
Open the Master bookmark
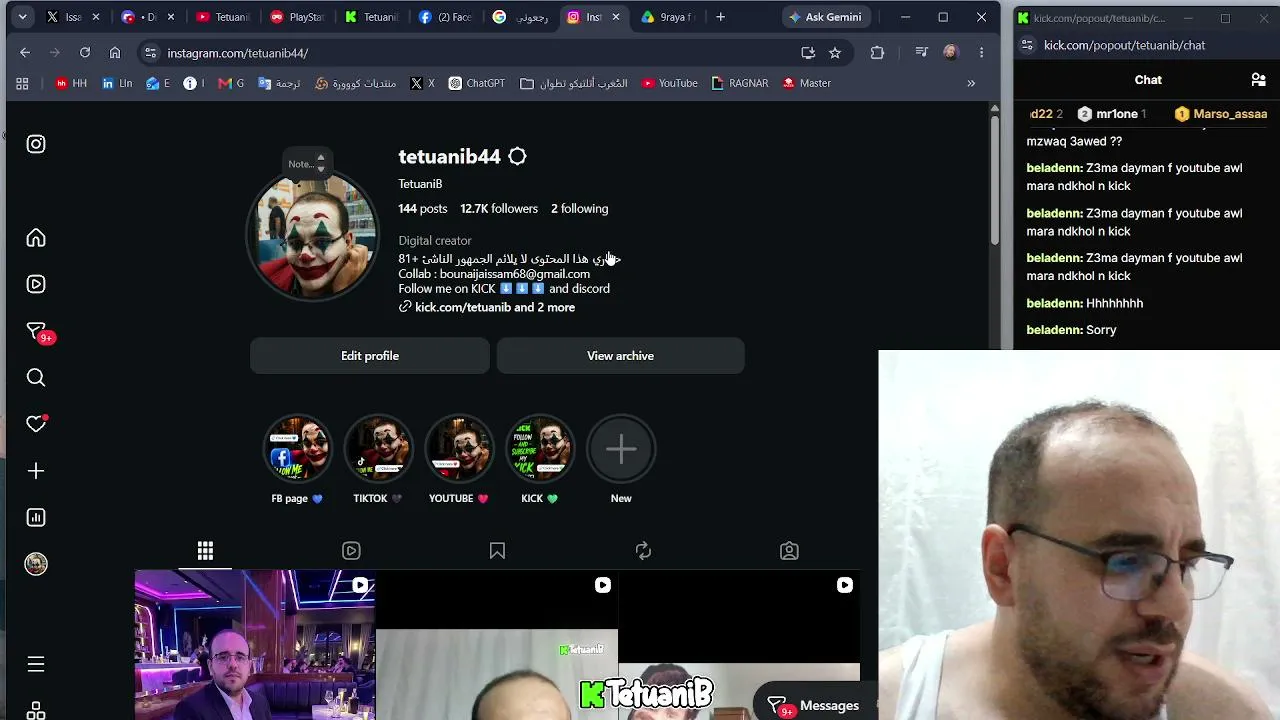pos(807,84)
